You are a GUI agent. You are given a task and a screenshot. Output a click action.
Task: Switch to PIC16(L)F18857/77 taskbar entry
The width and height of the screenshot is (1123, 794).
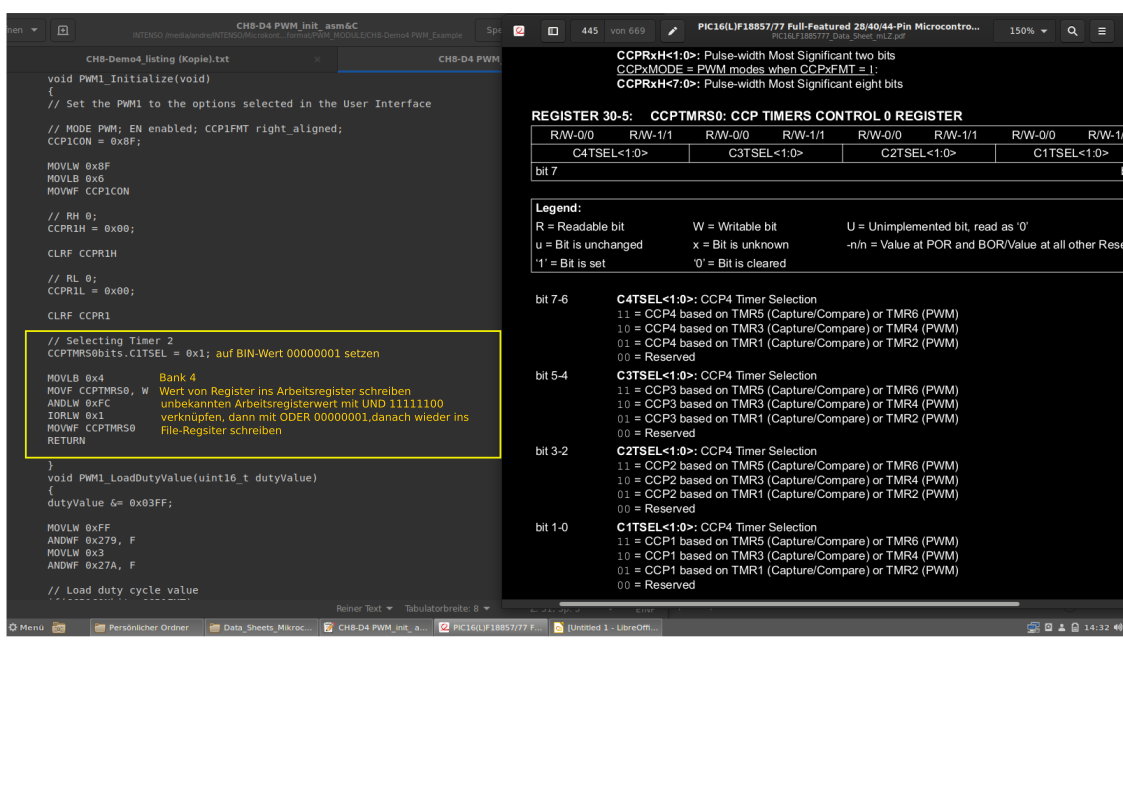pos(491,627)
